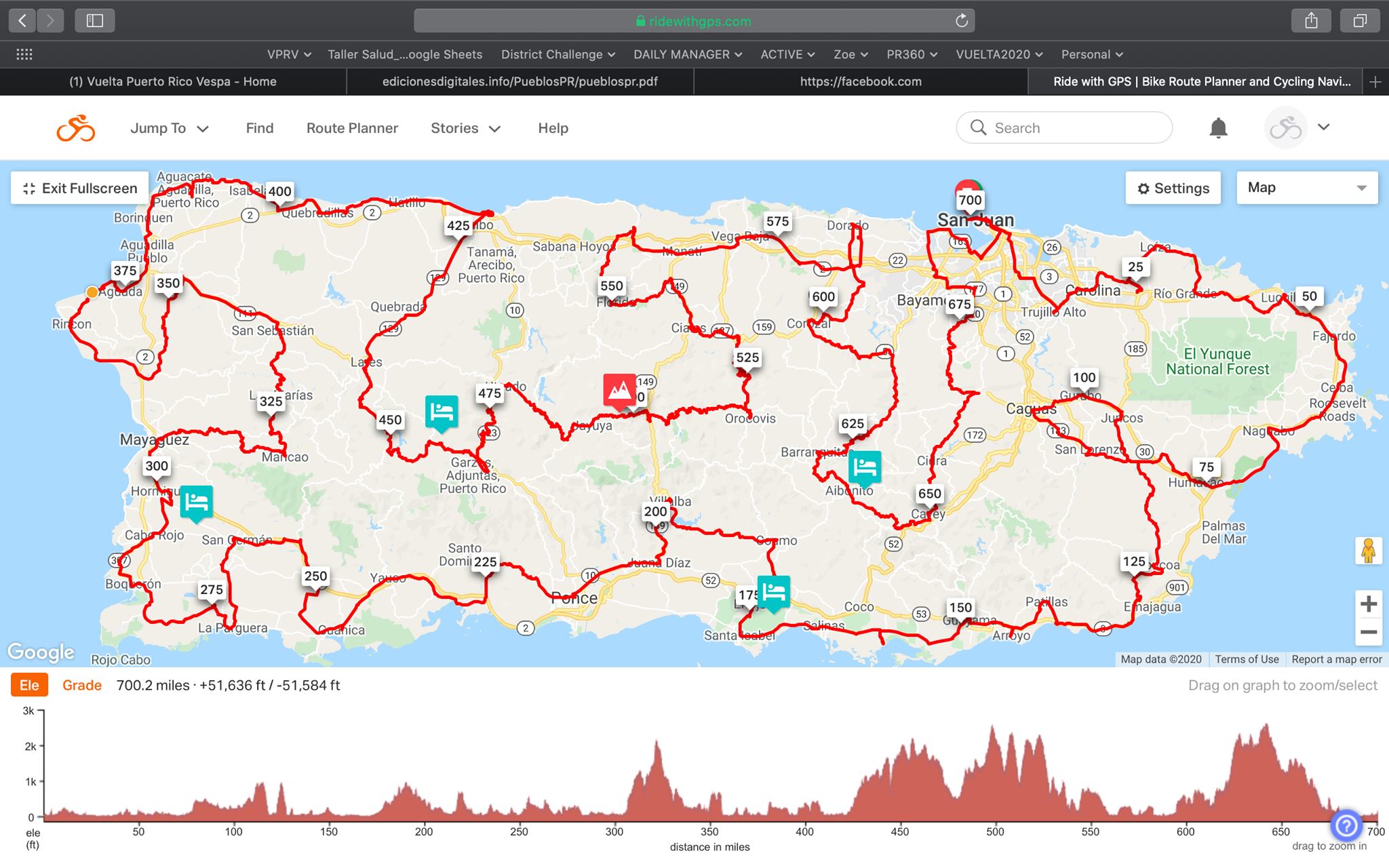Click the 450 mile marker south of Lares

(x=390, y=420)
